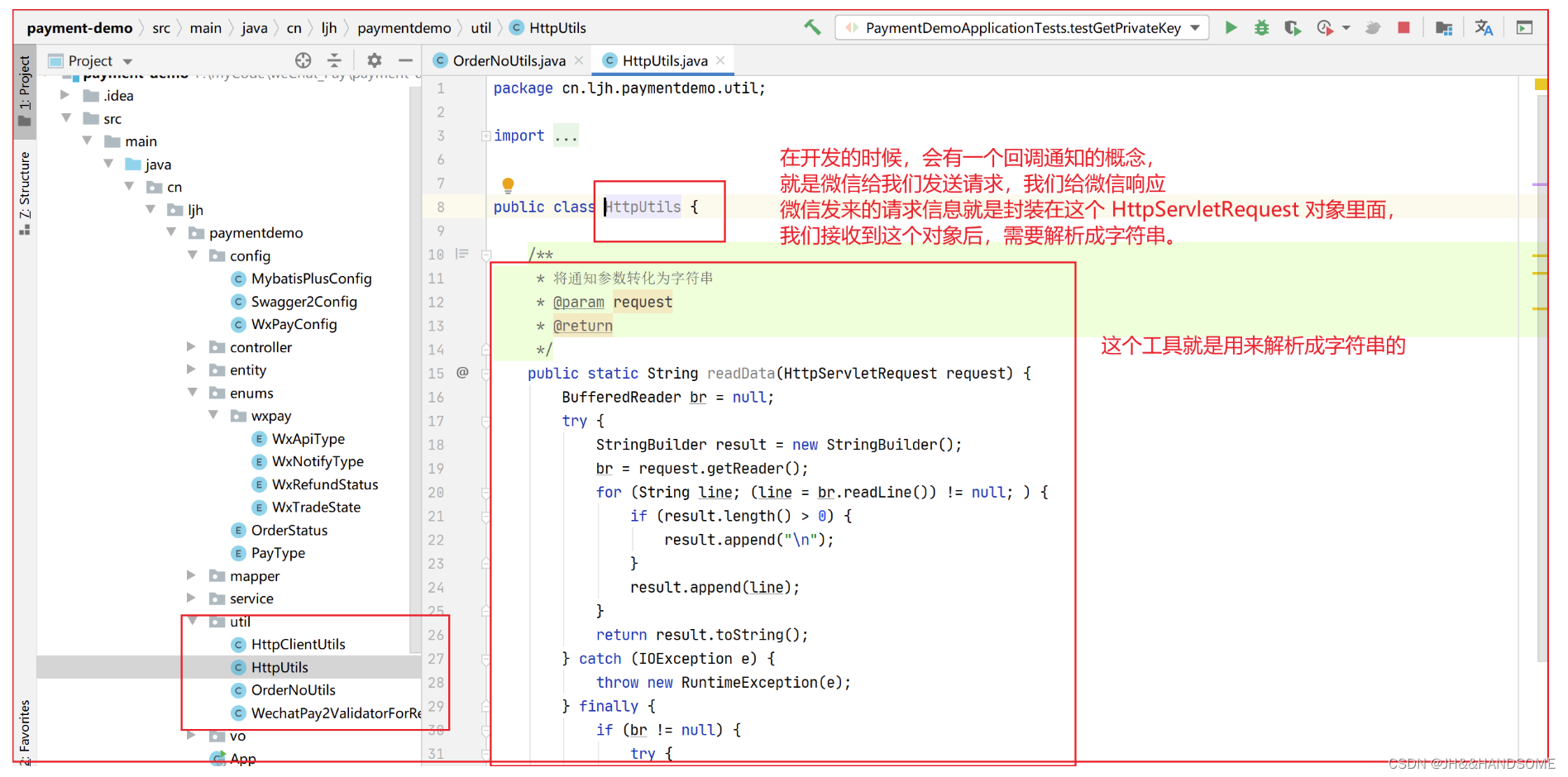Close the OrderNoUtils.java tab

pos(579,60)
